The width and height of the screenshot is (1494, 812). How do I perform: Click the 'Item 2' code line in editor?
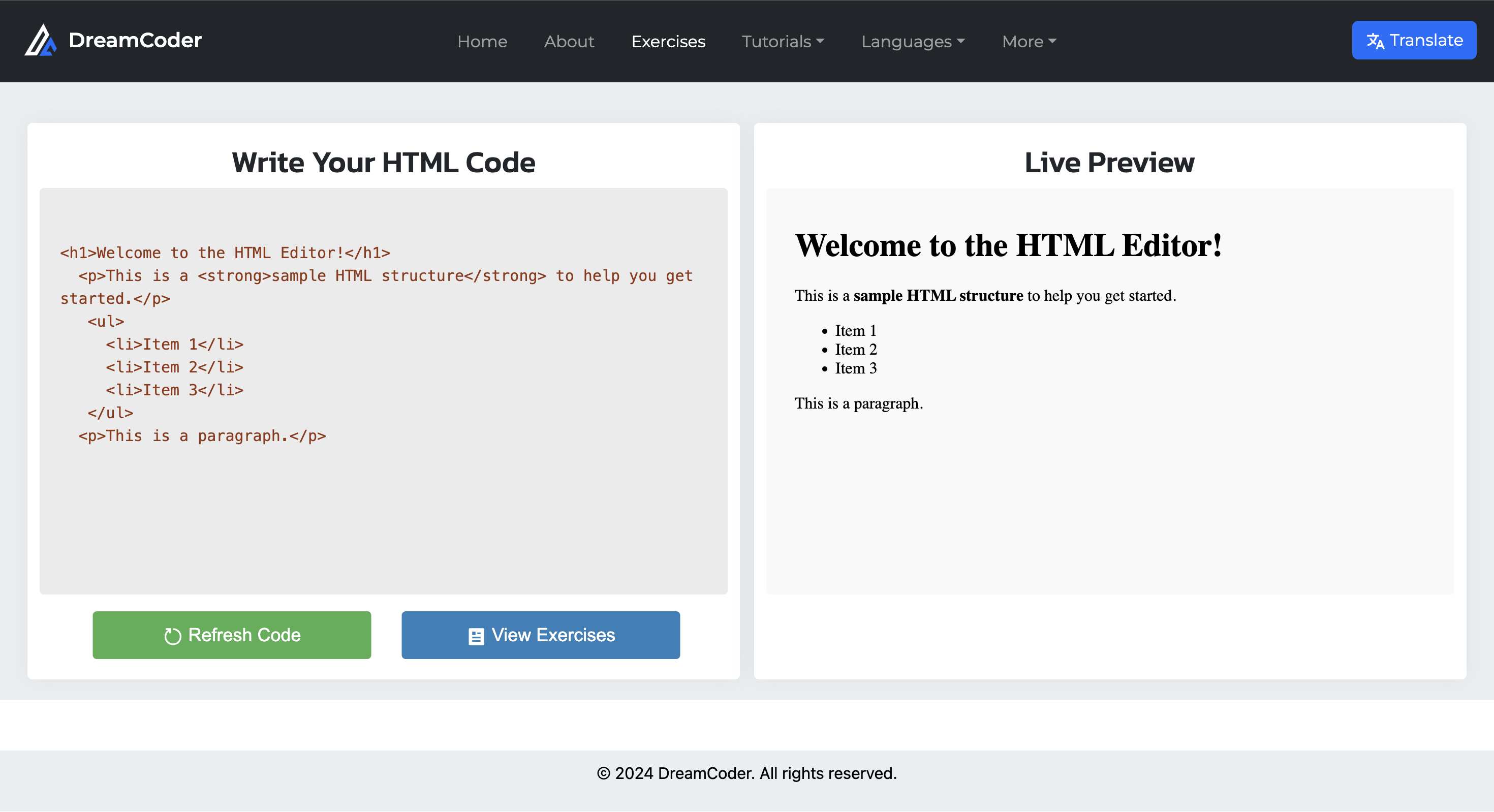pyautogui.click(x=175, y=368)
